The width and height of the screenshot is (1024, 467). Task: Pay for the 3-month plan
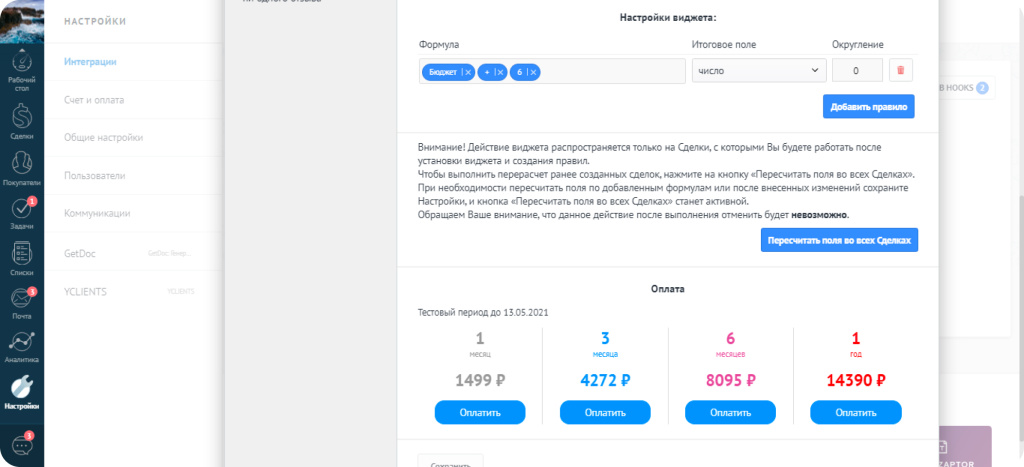point(605,412)
